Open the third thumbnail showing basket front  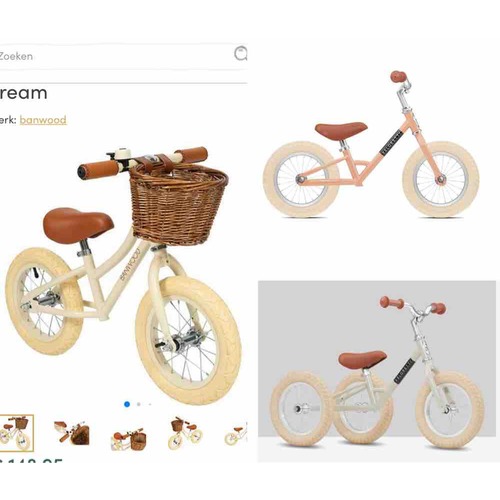(129, 439)
